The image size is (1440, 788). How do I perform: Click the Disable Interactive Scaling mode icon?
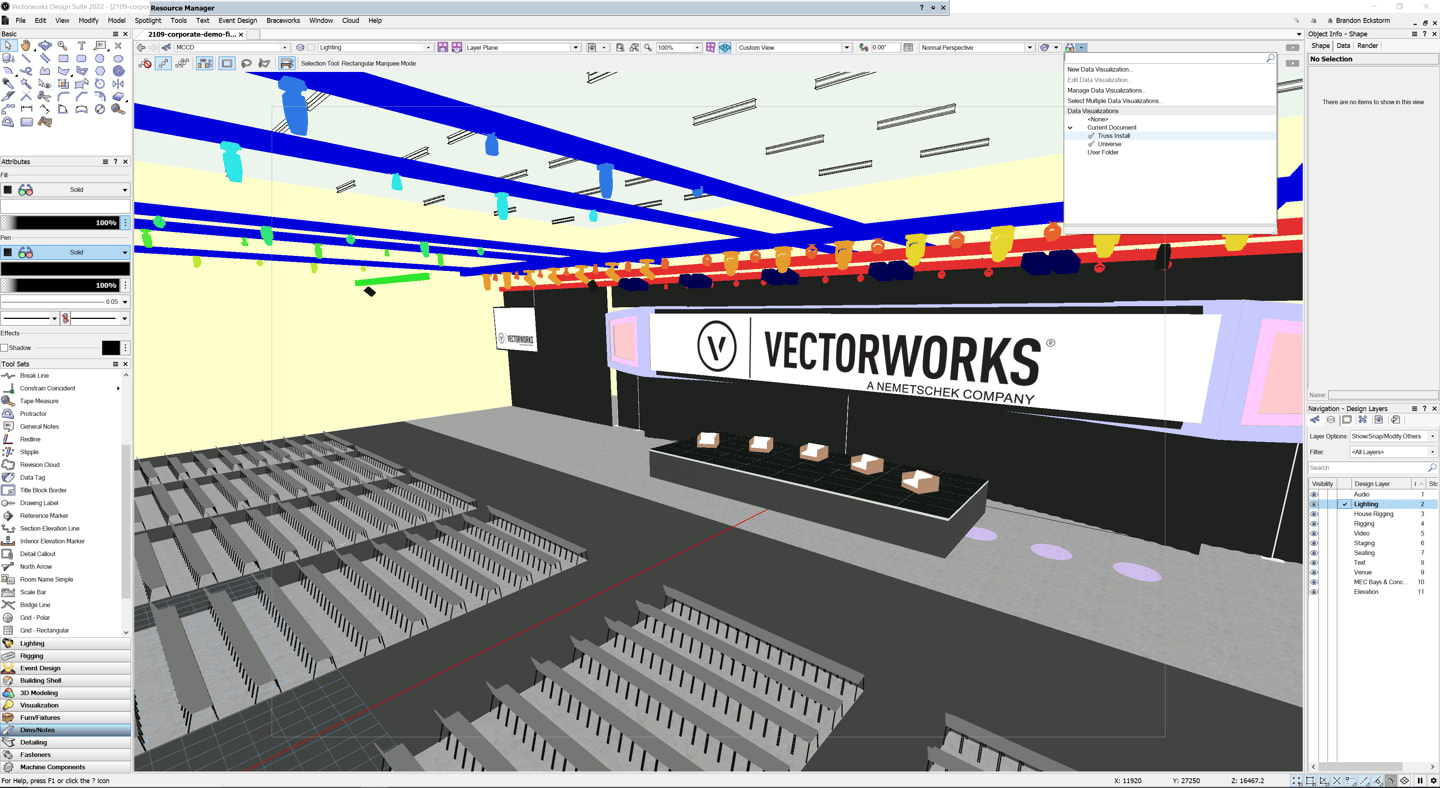pos(145,63)
